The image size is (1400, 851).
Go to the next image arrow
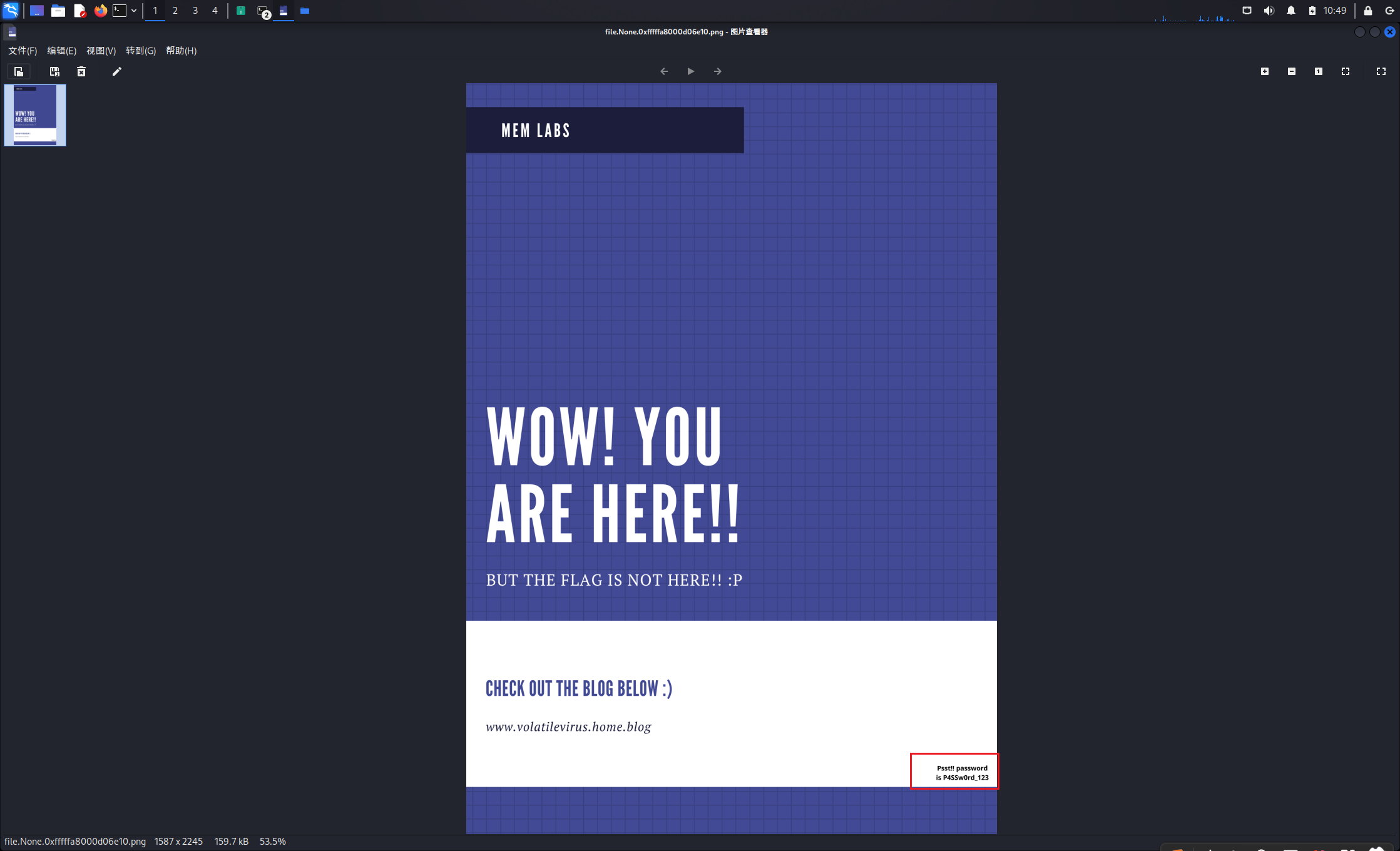[x=718, y=71]
